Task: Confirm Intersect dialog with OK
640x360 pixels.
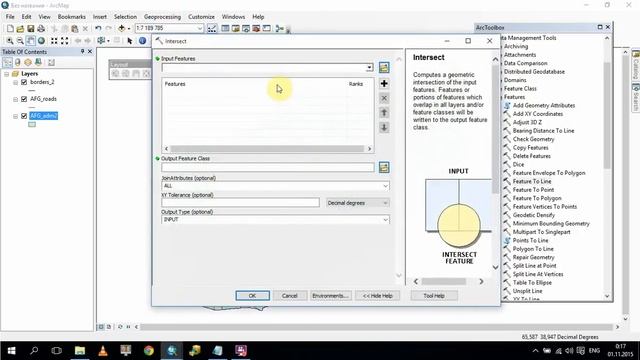Action: coord(252,296)
